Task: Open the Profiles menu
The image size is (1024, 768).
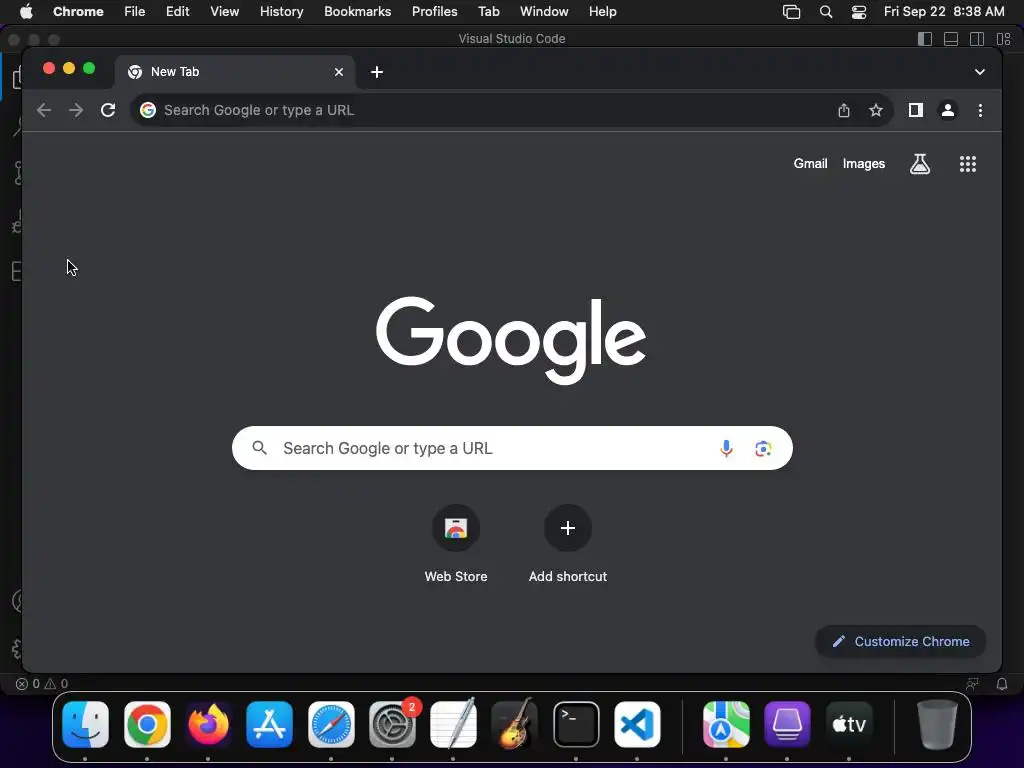Action: click(434, 12)
